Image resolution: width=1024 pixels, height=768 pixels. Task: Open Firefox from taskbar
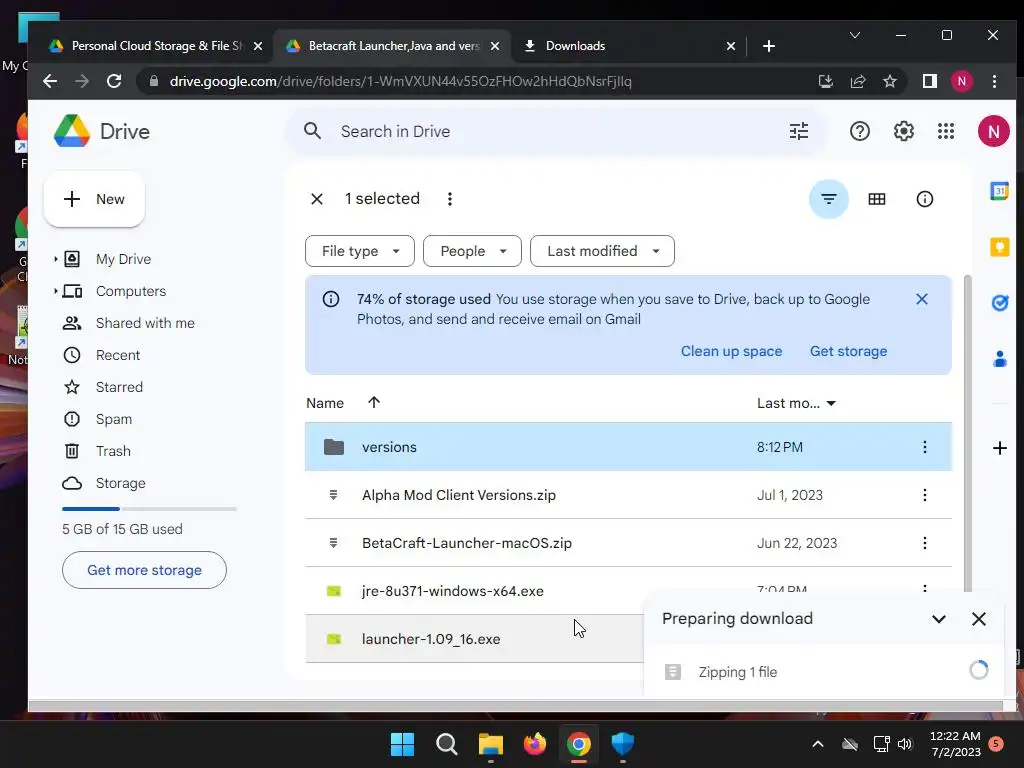(534, 744)
